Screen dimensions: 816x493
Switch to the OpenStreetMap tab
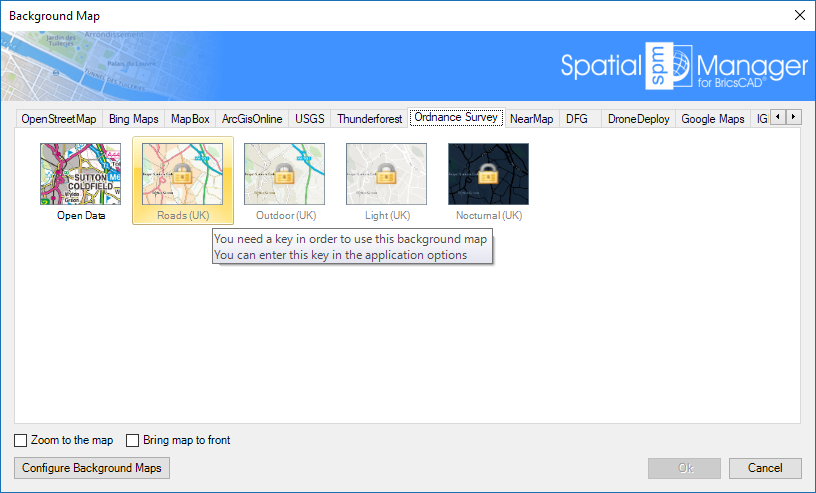pyautogui.click(x=59, y=119)
